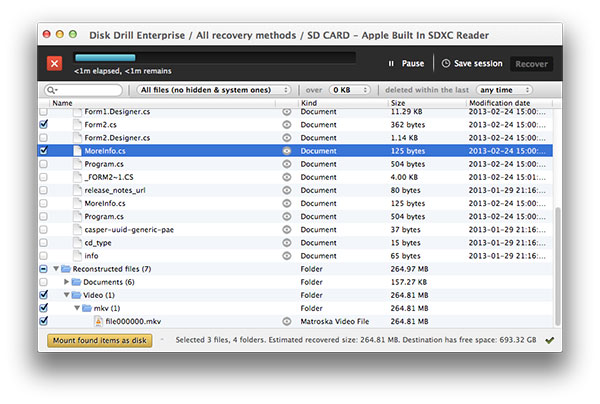The image size is (600, 404).
Task: Click the green checkmark status icon
Action: coord(549,340)
